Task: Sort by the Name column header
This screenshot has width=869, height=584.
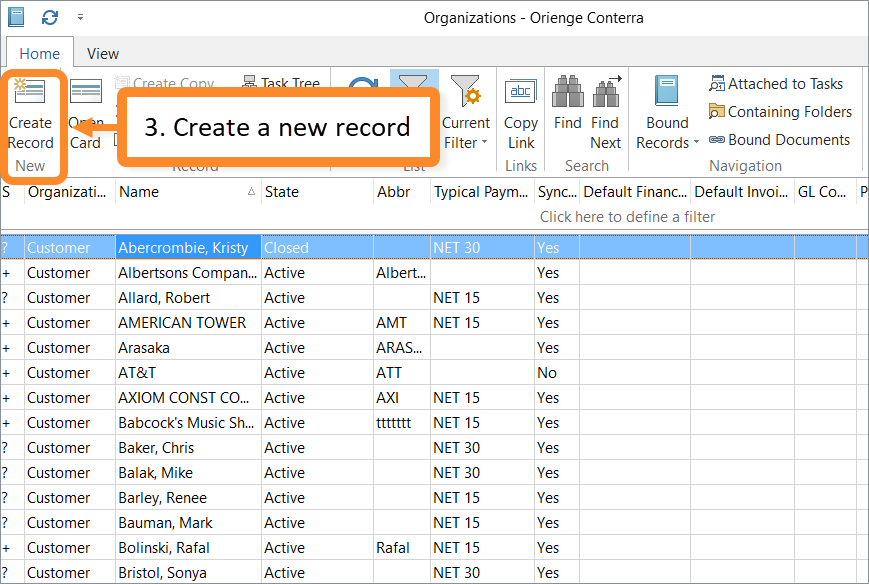Action: tap(188, 192)
